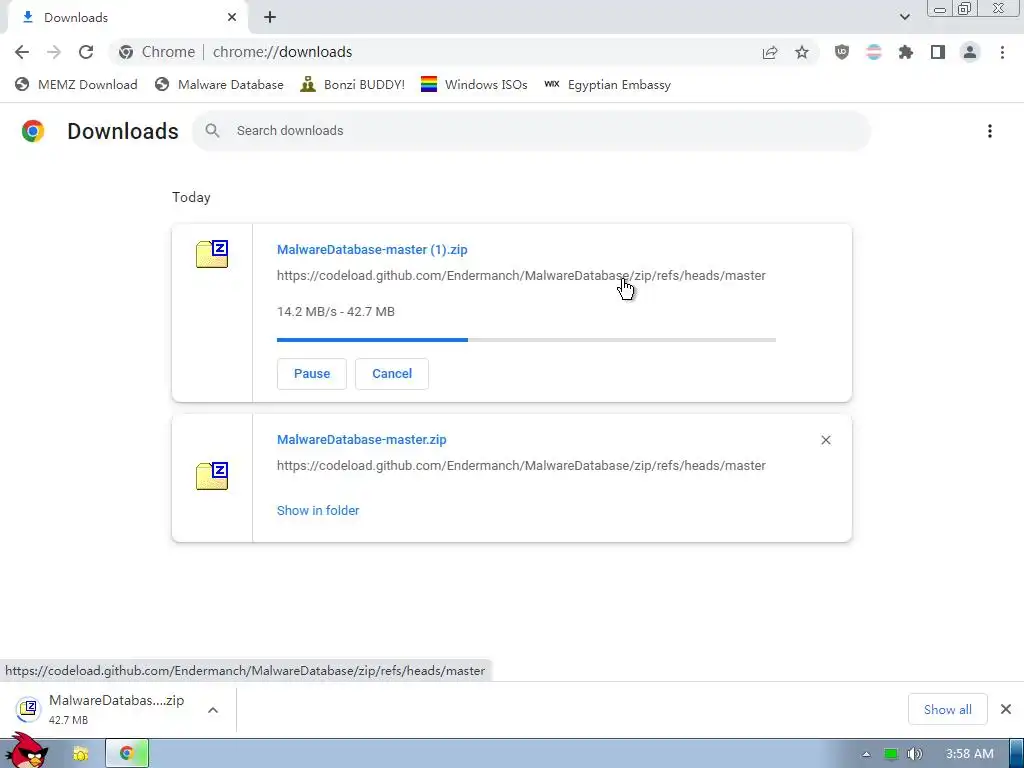The image size is (1024, 768).
Task: Click the download progress bar
Action: [x=526, y=340]
